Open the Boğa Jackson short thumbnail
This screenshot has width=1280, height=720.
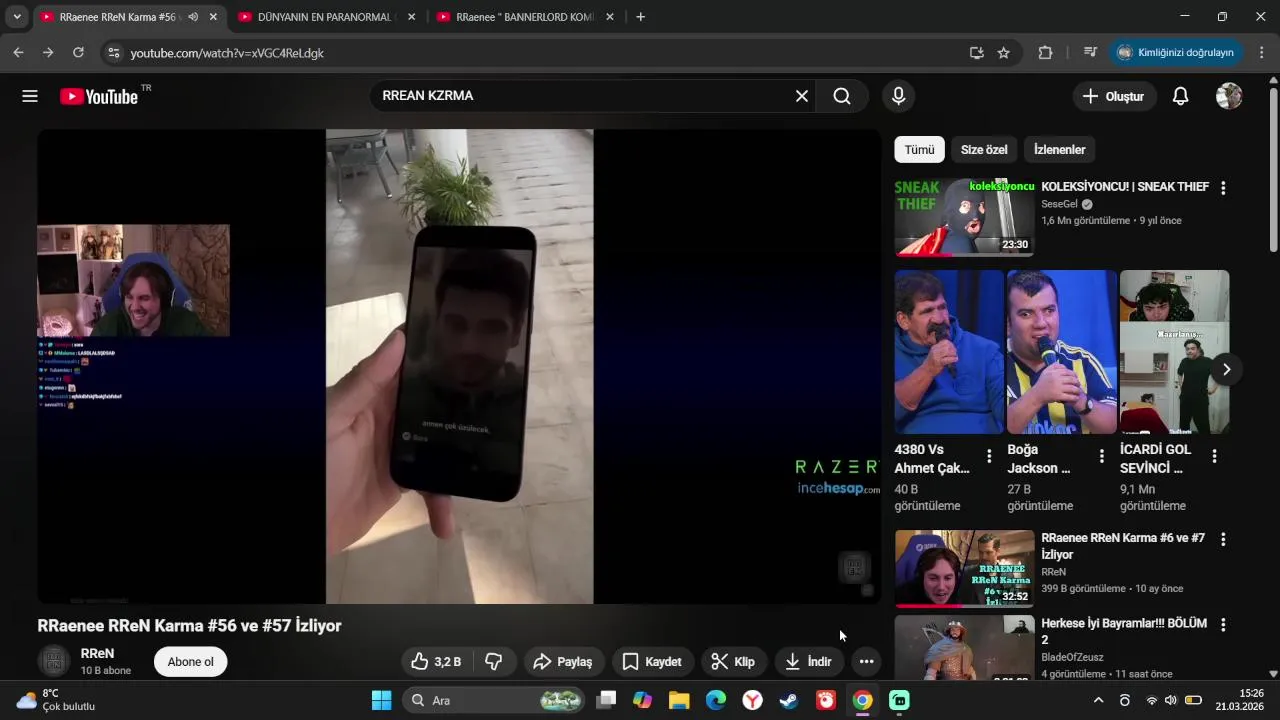pos(1062,351)
